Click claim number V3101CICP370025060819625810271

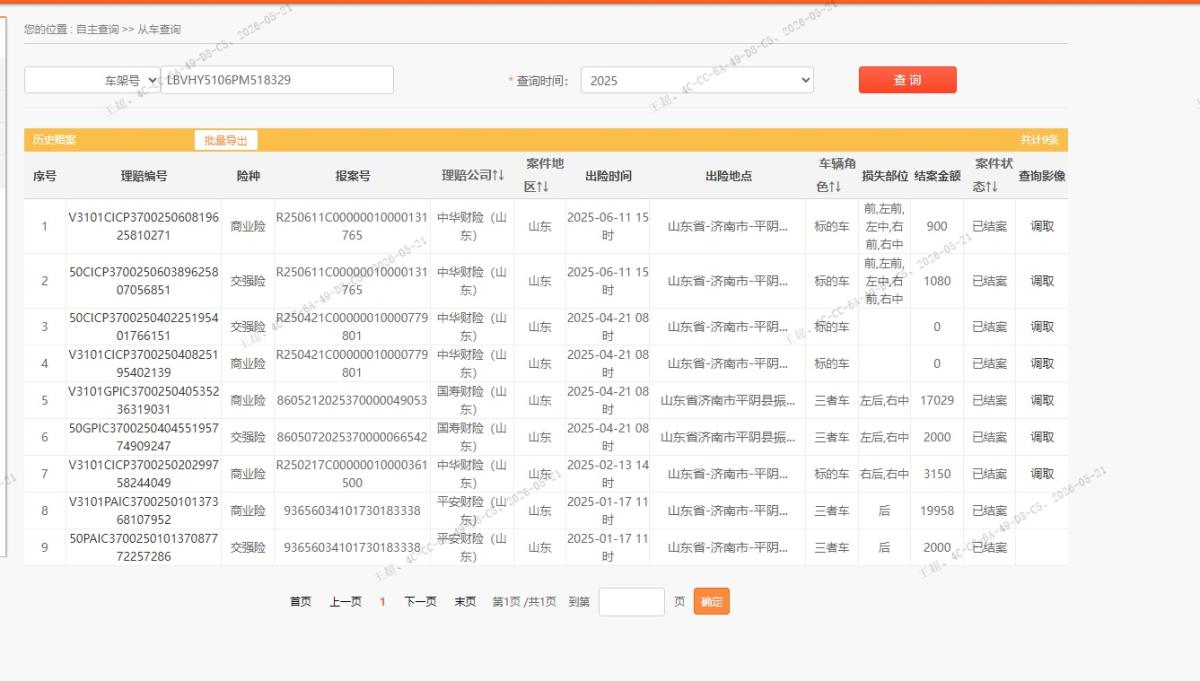click(x=144, y=226)
